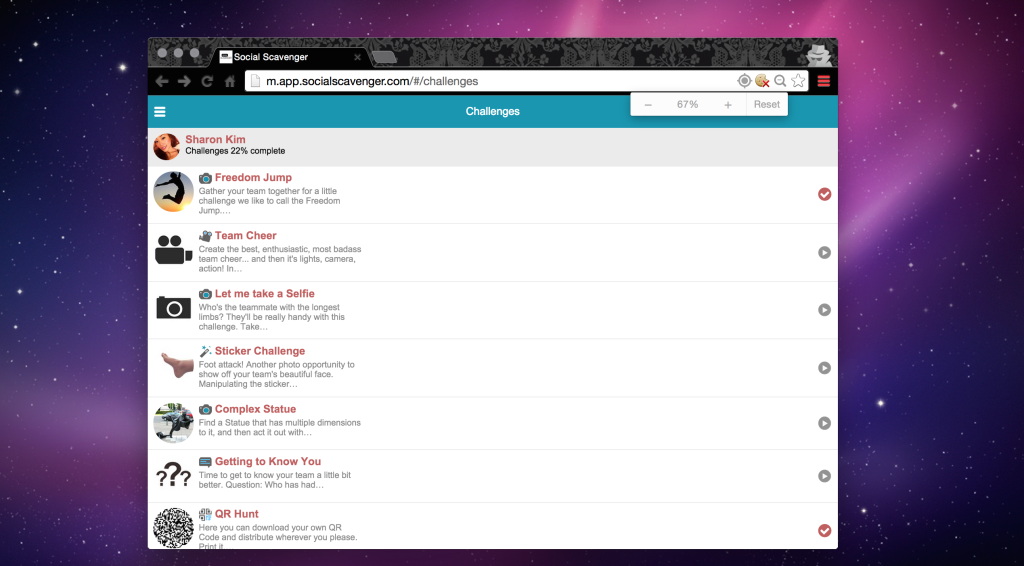Click the page icon in the address bar

pos(255,82)
